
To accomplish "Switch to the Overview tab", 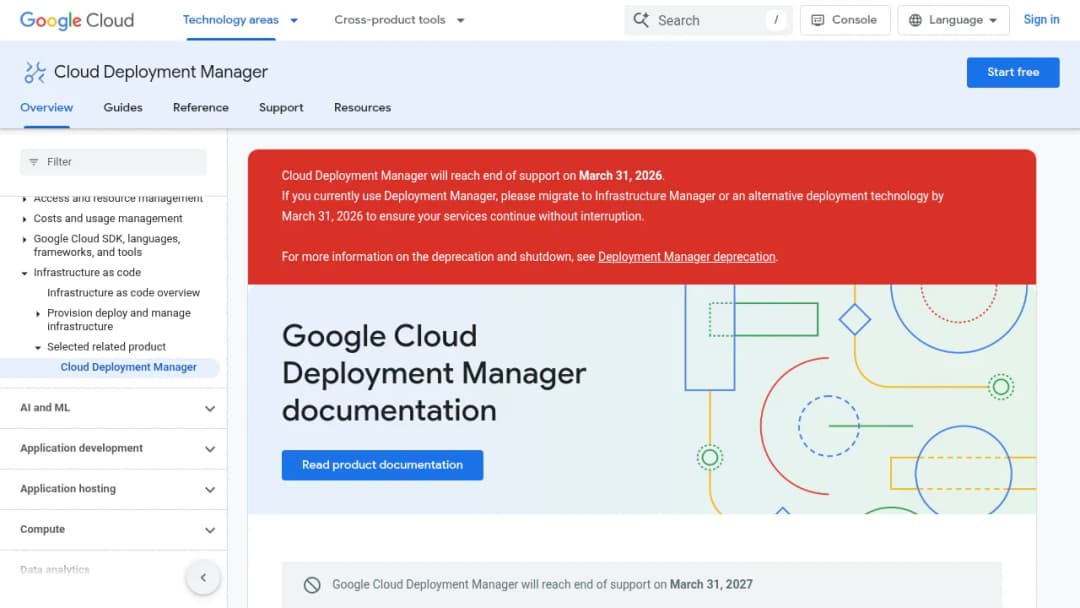I will 47,107.
